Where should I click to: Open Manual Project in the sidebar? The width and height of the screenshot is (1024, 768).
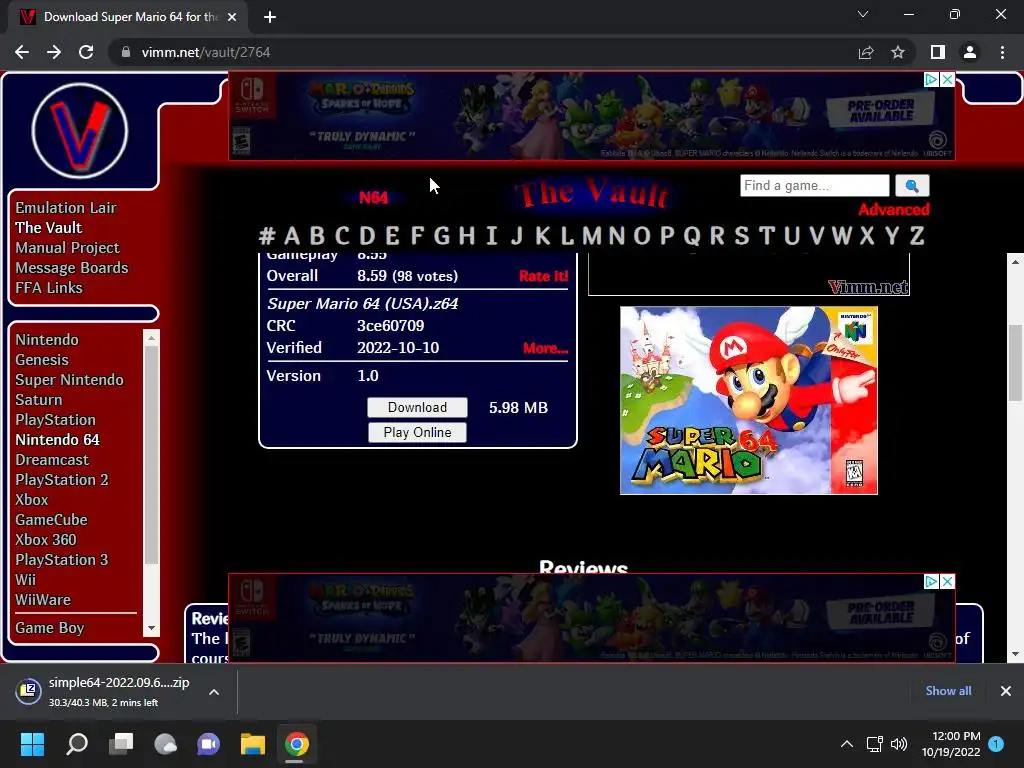(x=67, y=248)
